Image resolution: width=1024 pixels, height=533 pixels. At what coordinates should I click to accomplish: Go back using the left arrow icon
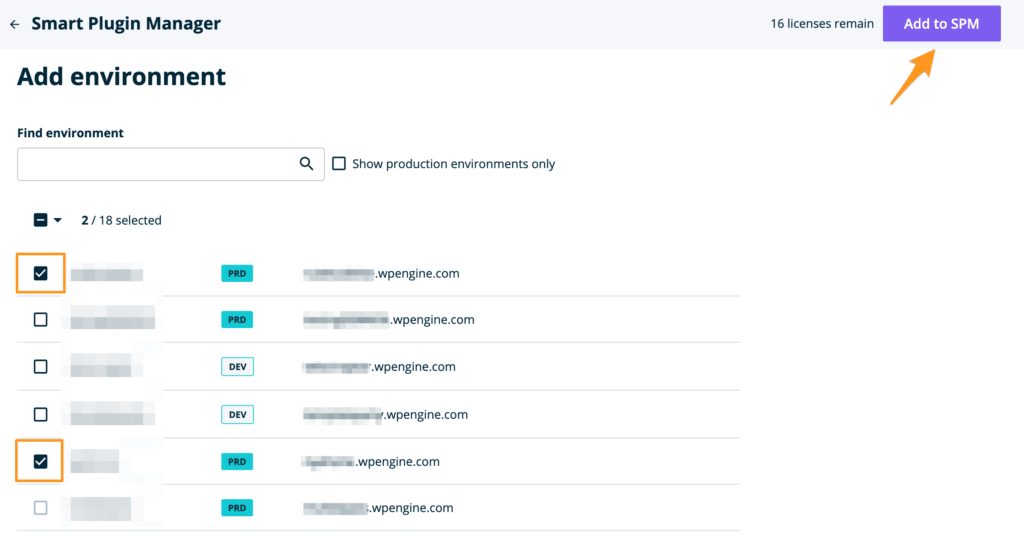click(x=14, y=24)
